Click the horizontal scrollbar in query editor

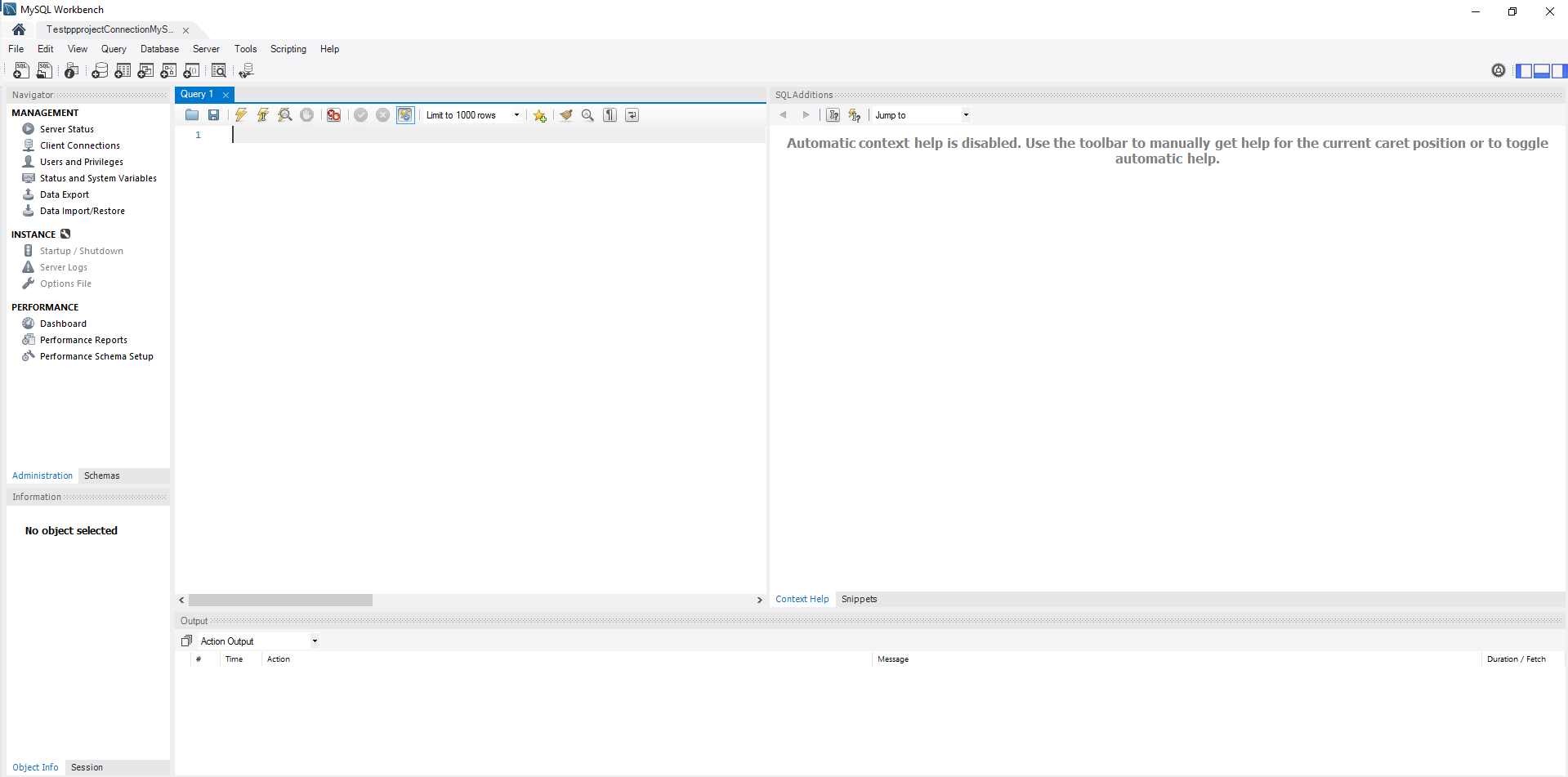(x=280, y=600)
